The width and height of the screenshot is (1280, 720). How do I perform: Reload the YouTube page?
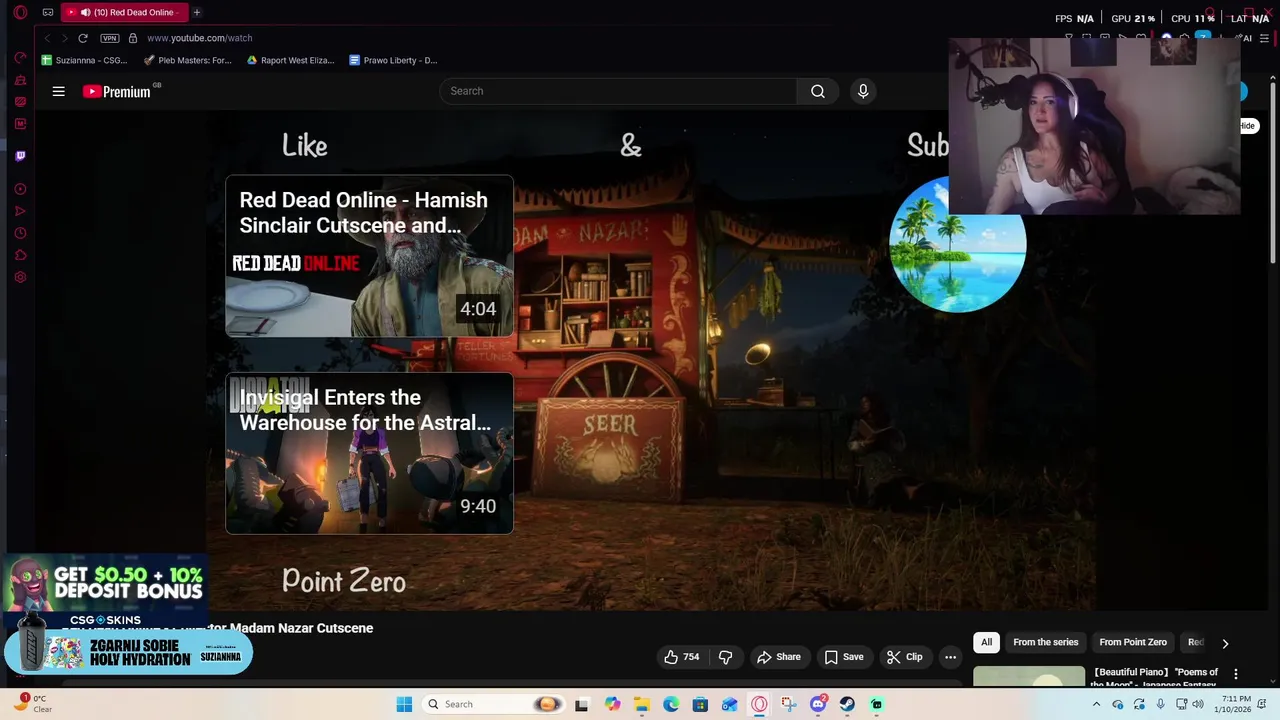click(83, 38)
